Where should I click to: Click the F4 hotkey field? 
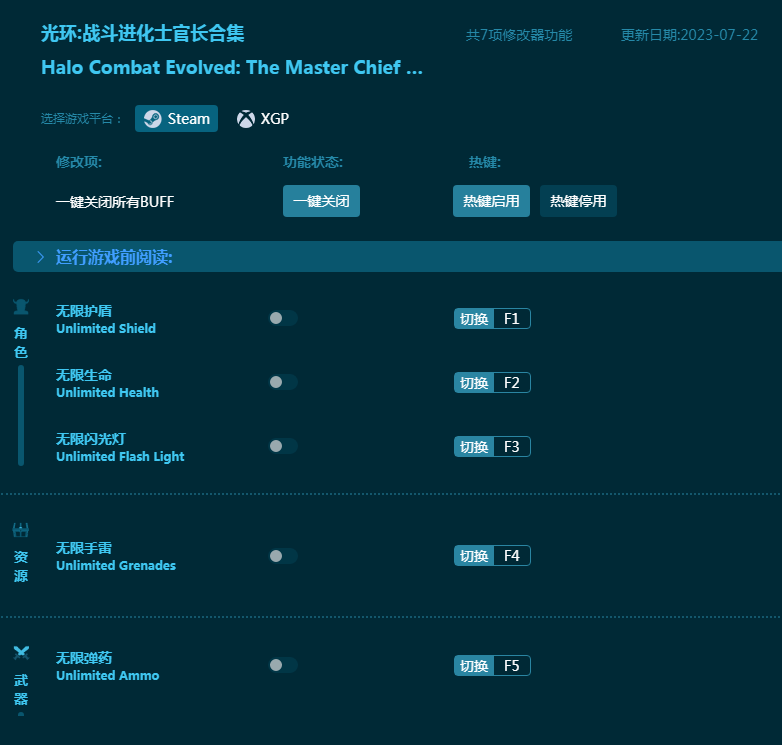tap(512, 556)
